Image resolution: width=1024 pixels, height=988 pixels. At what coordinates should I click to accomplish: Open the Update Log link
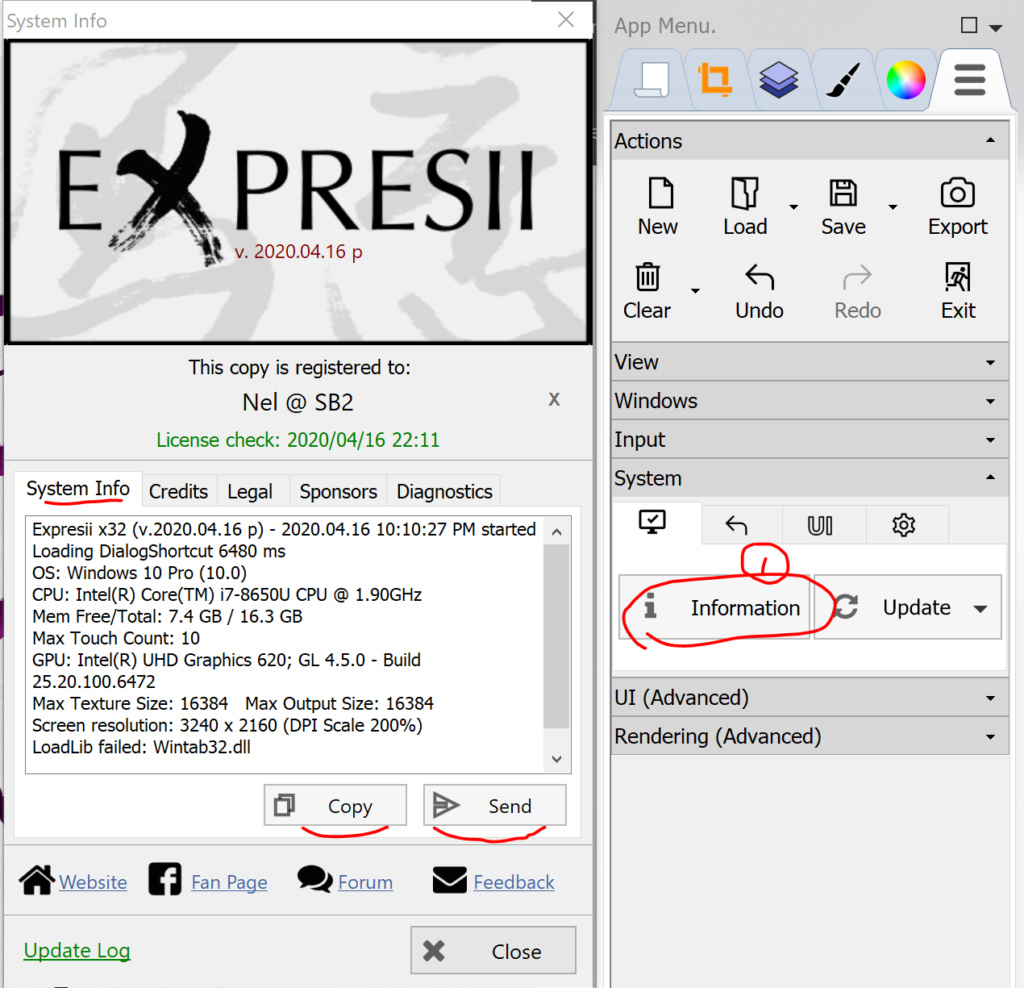77,950
